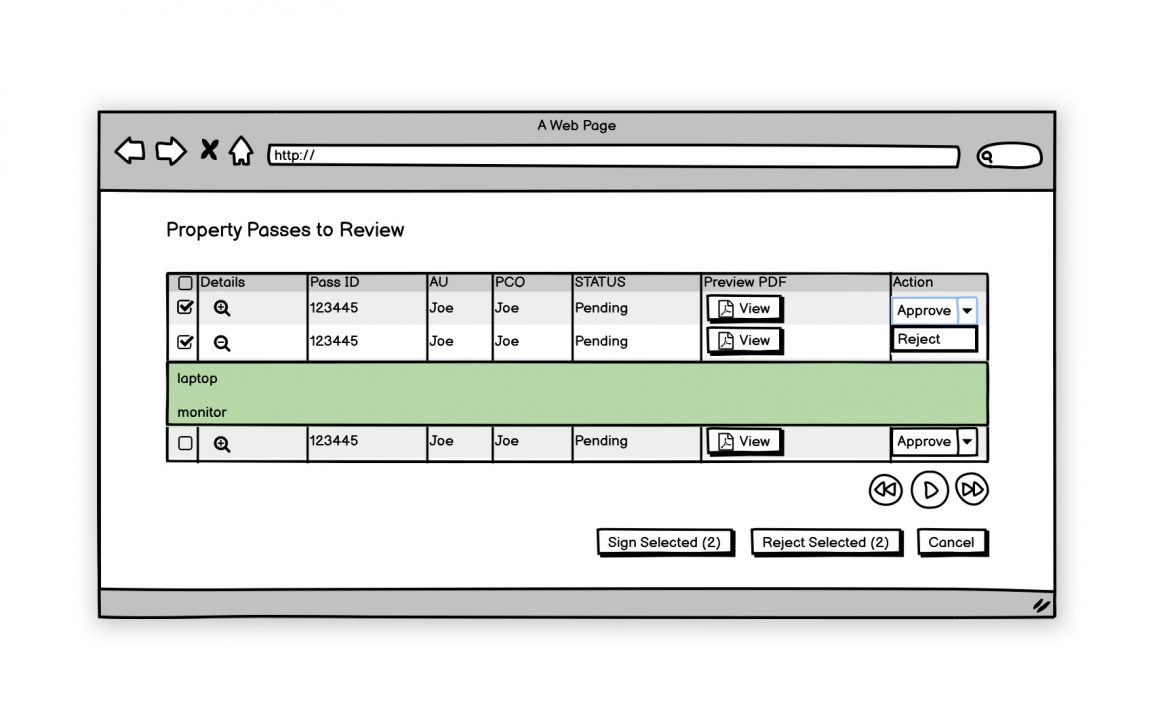Toggle the select-all checkbox in table header
This screenshot has width=1152, height=720.
coord(185,283)
